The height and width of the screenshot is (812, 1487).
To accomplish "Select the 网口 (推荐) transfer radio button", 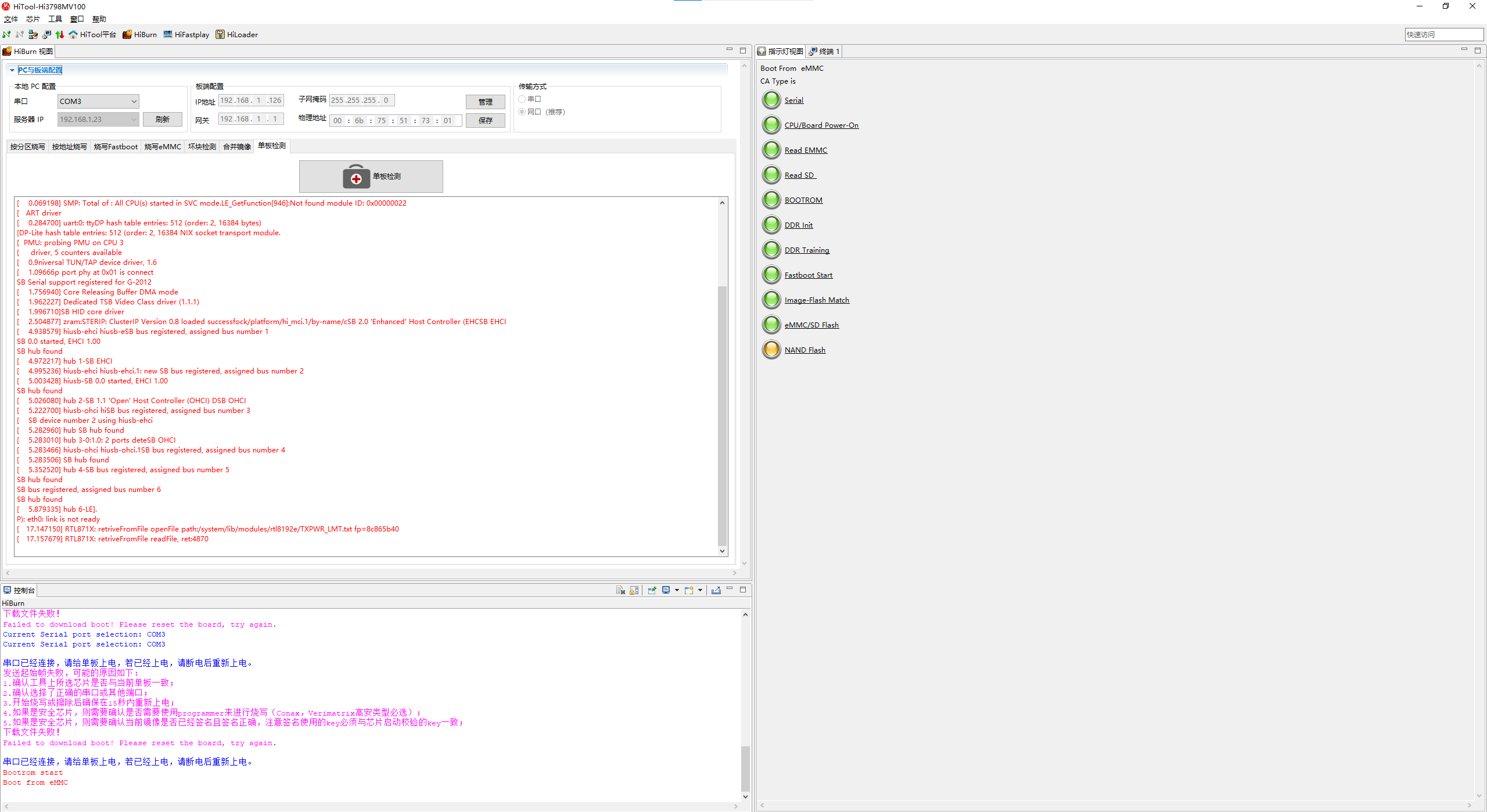I will 522,112.
